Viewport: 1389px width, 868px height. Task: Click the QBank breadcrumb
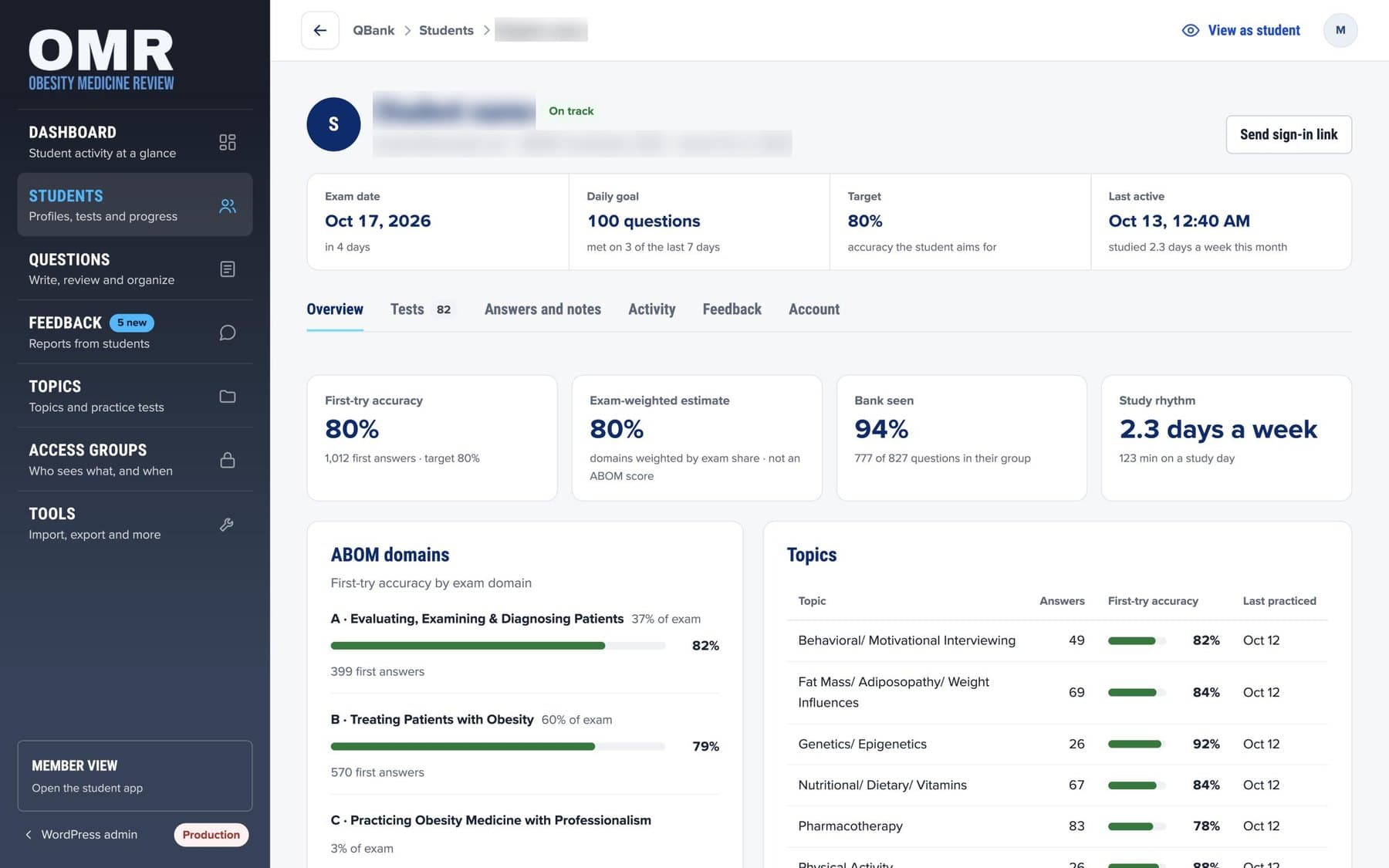[x=373, y=30]
